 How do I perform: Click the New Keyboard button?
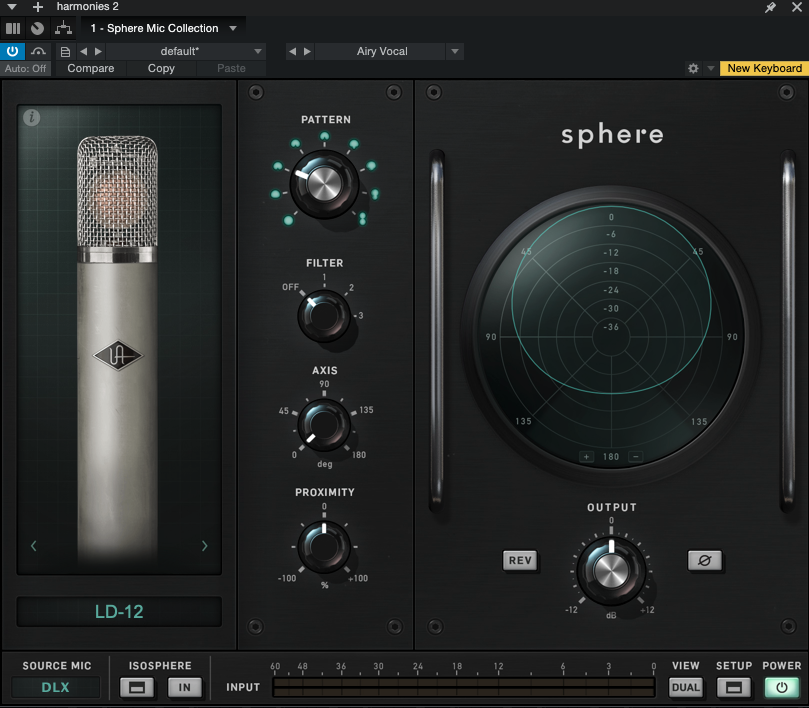point(764,68)
